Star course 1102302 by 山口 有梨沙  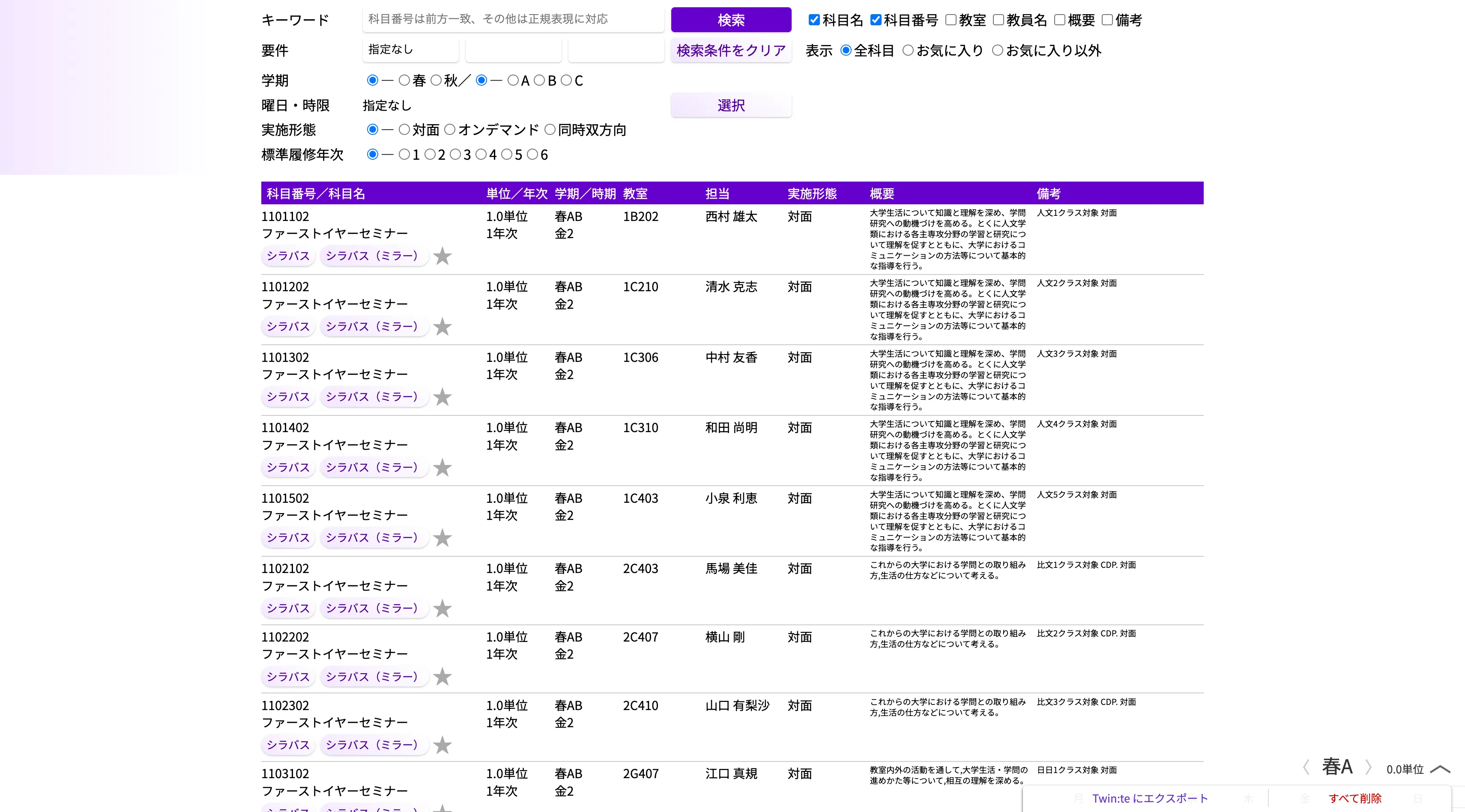442,745
